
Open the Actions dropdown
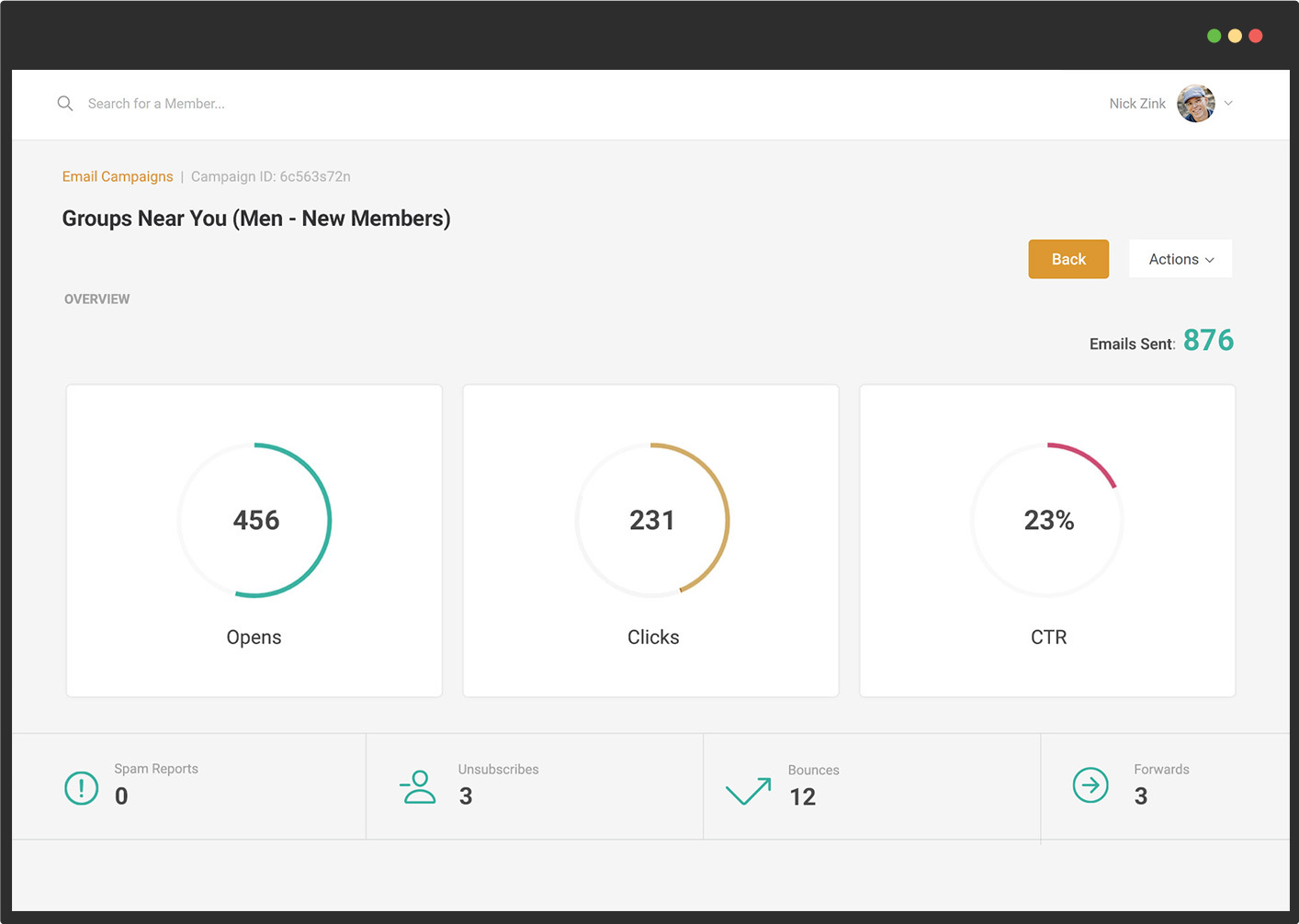[x=1180, y=259]
